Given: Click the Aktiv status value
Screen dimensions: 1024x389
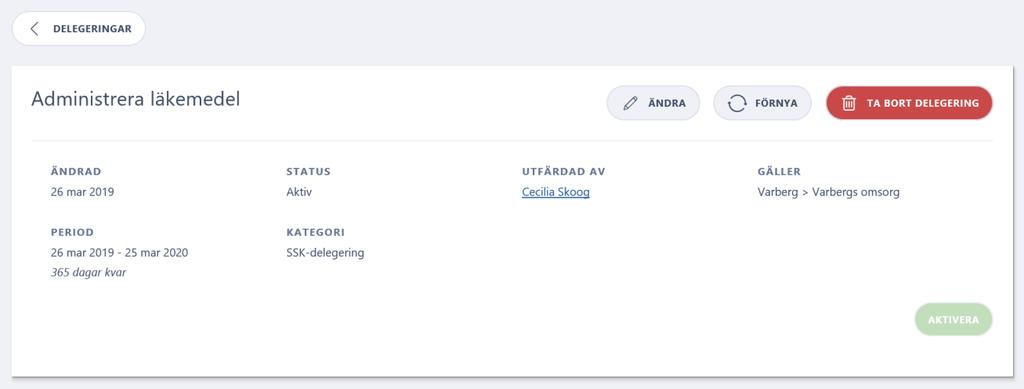Looking at the screenshot, I should [x=299, y=193].
